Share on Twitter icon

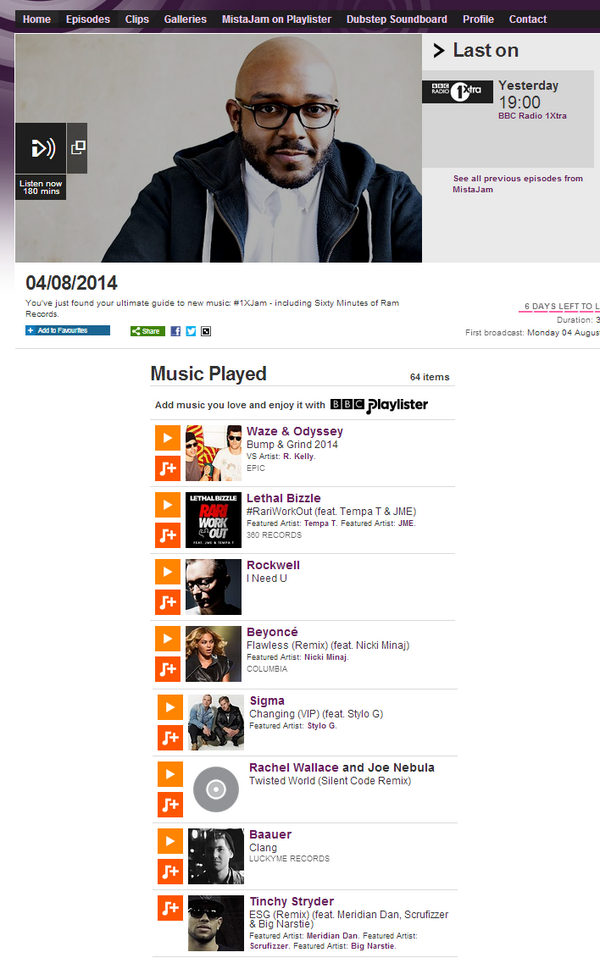click(x=191, y=331)
